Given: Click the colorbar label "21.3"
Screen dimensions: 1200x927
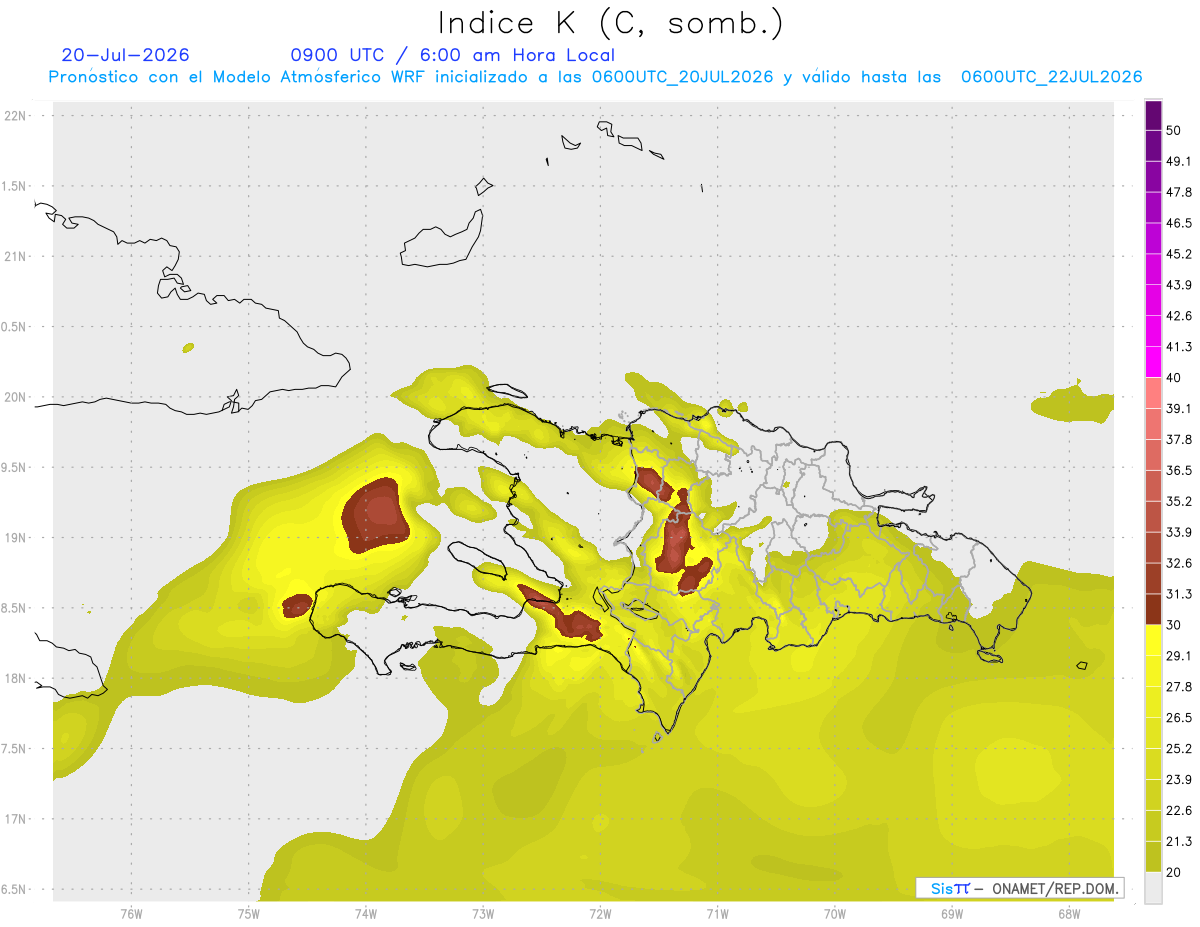Looking at the screenshot, I should (x=1179, y=842).
